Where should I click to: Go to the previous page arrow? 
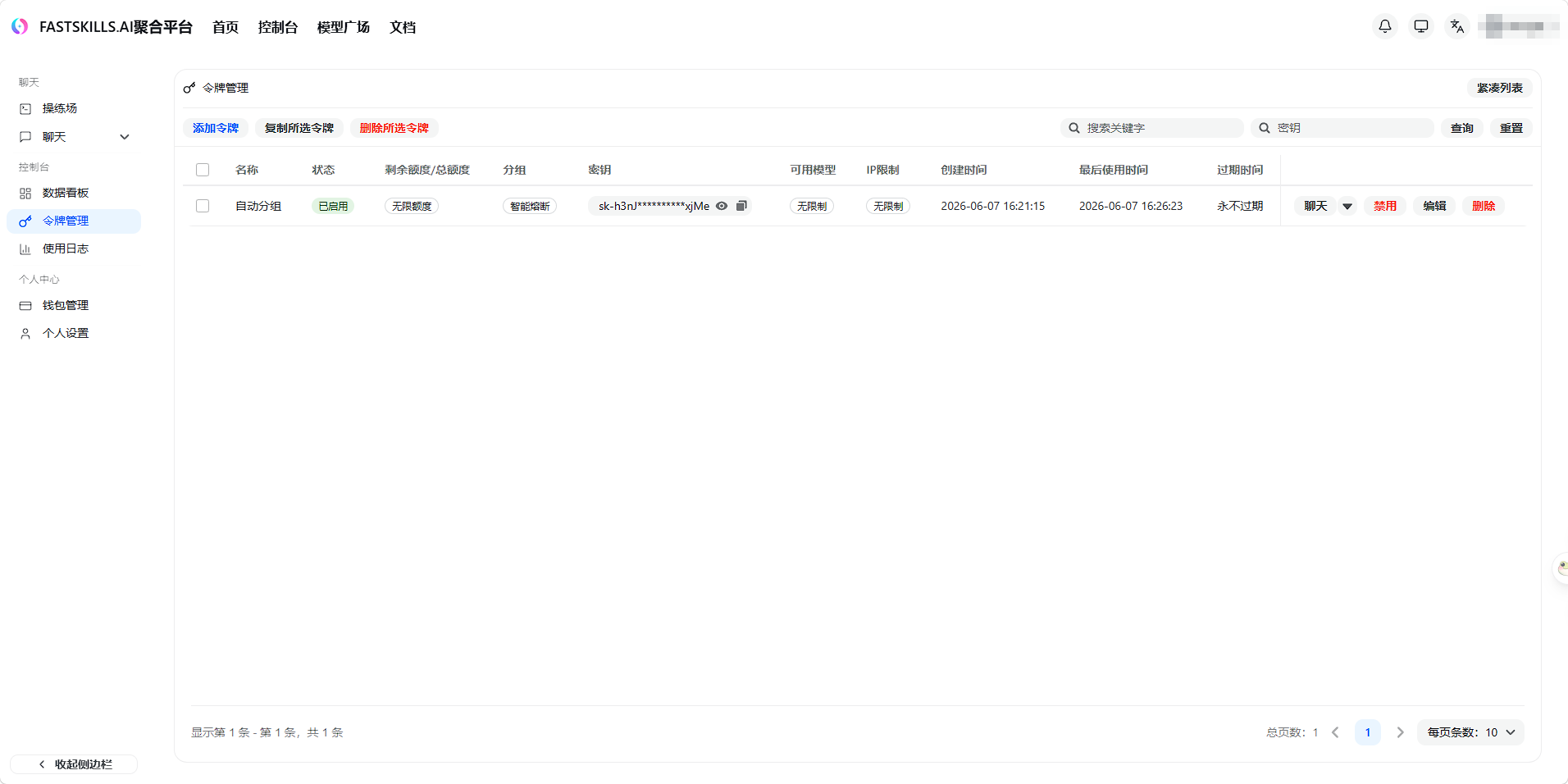tap(1335, 732)
